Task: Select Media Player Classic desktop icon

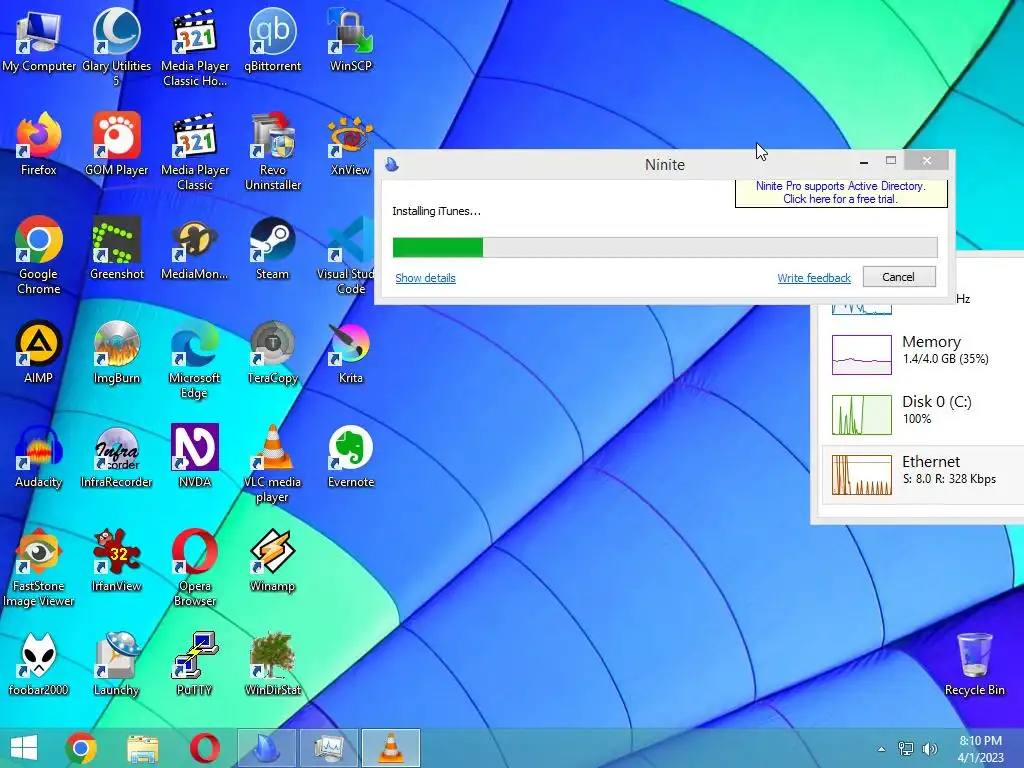Action: click(x=195, y=150)
